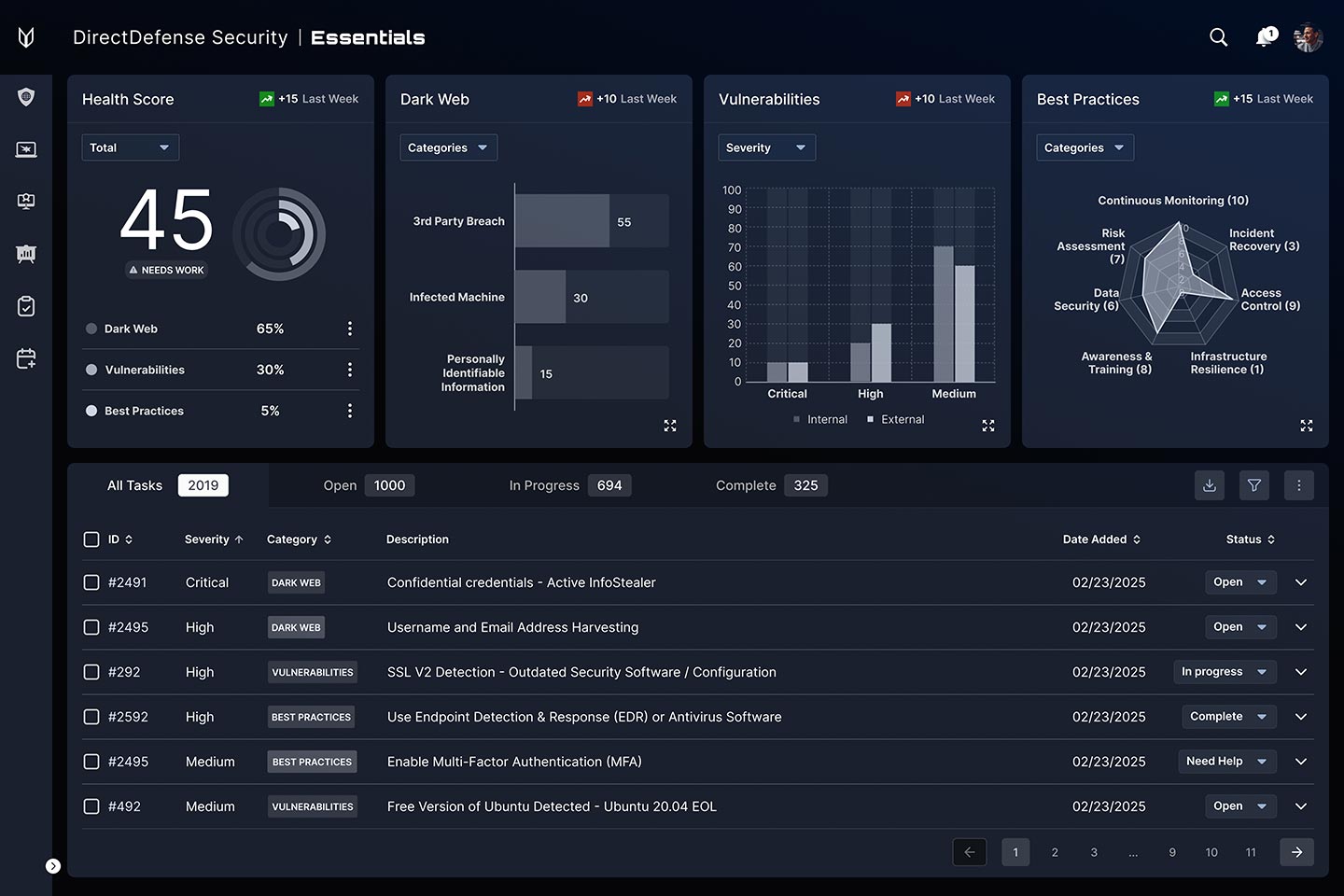Open the Best Practices Categories dropdown
This screenshot has width=1344, height=896.
[x=1085, y=147]
